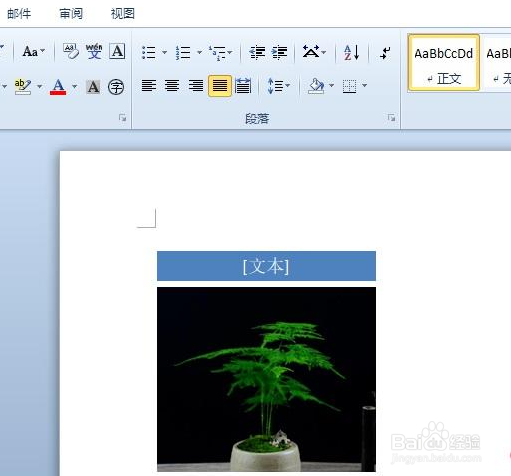Screen dimensions: 511x476
Task: Click the Change Case Aa button
Action: coord(30,52)
